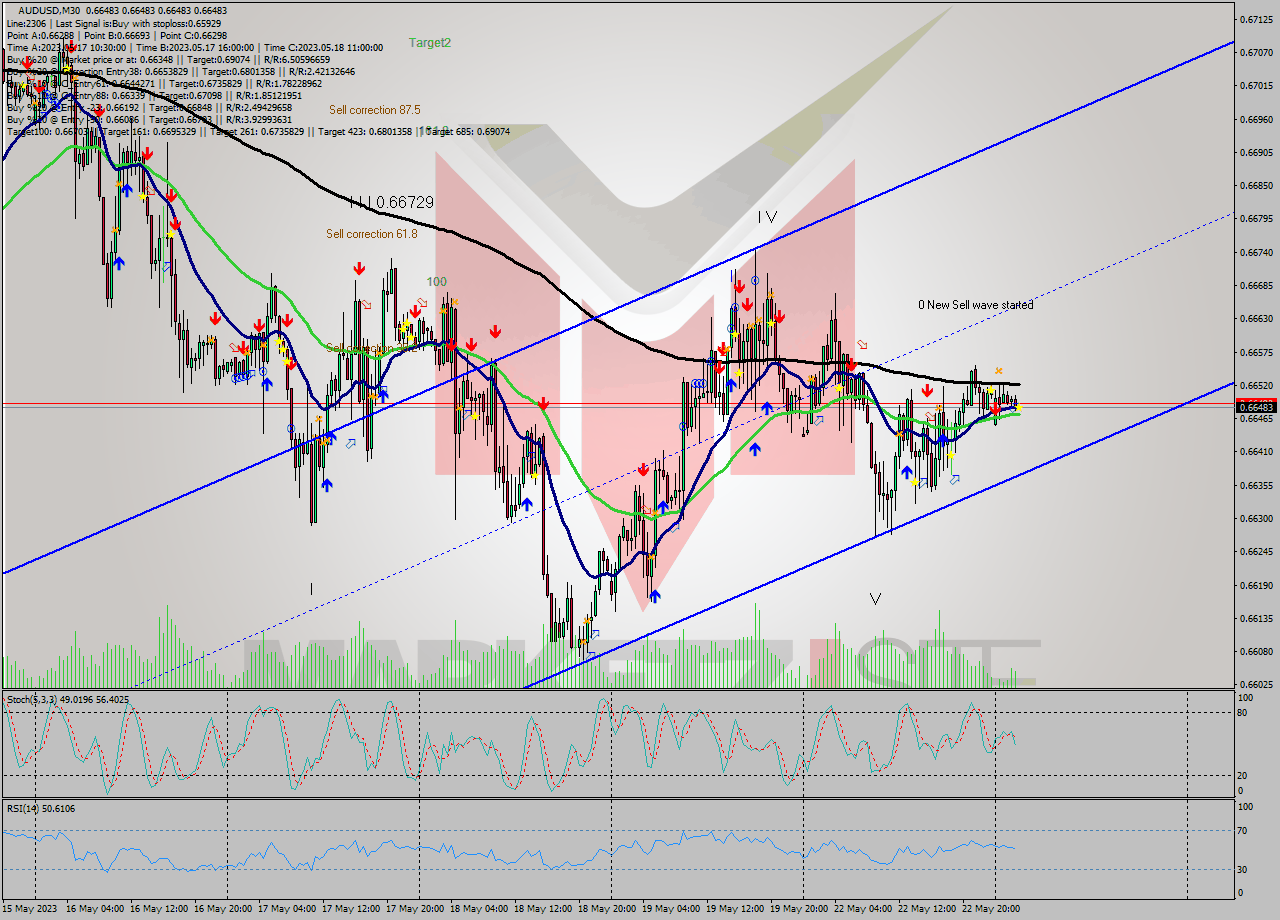Click the '17 May 12:00' time label
1280x920 pixels.
[351, 909]
